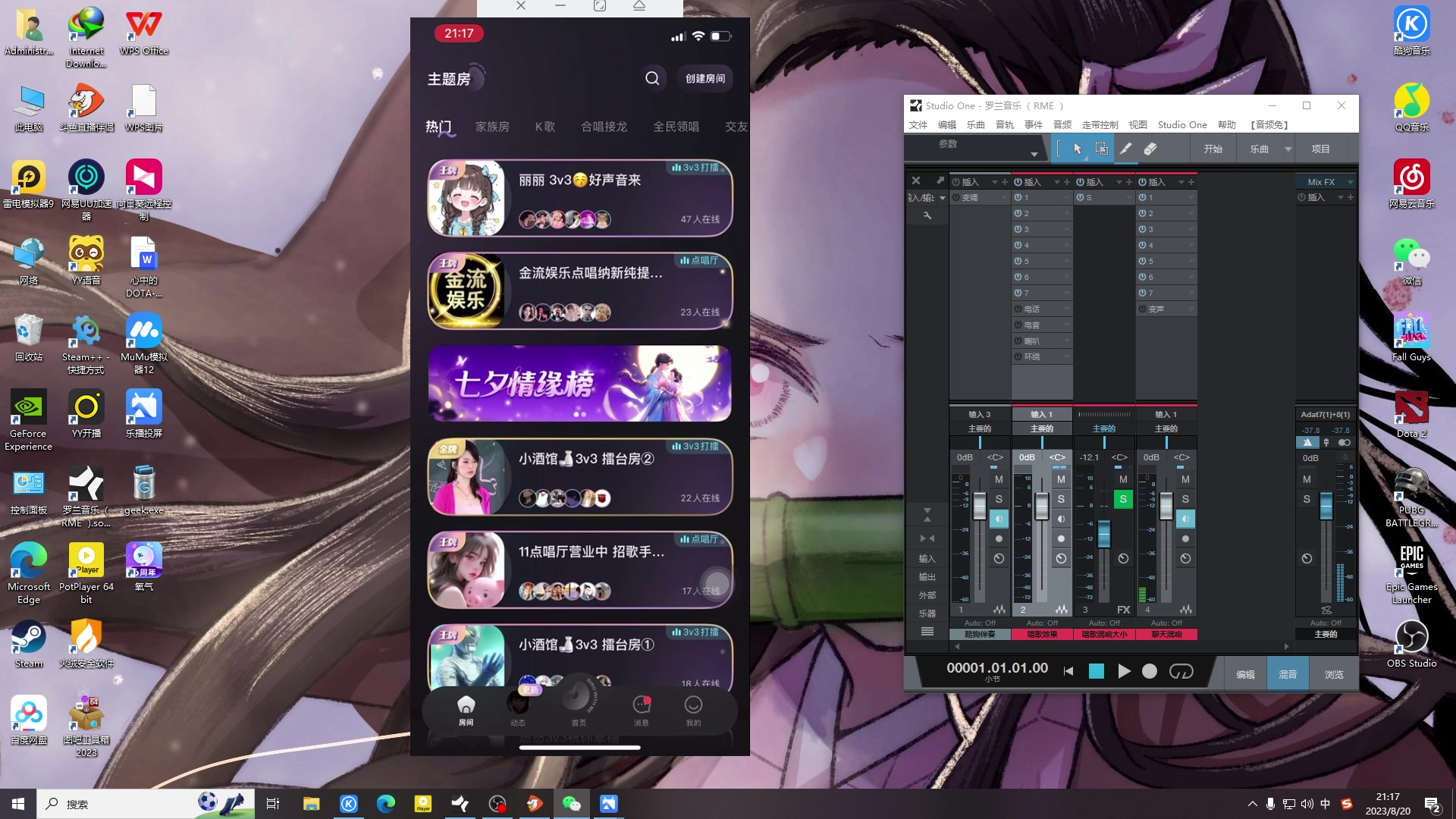Open 酷狗音乐 in the taskbar
This screenshot has height=819, width=1456.
coord(348,804)
